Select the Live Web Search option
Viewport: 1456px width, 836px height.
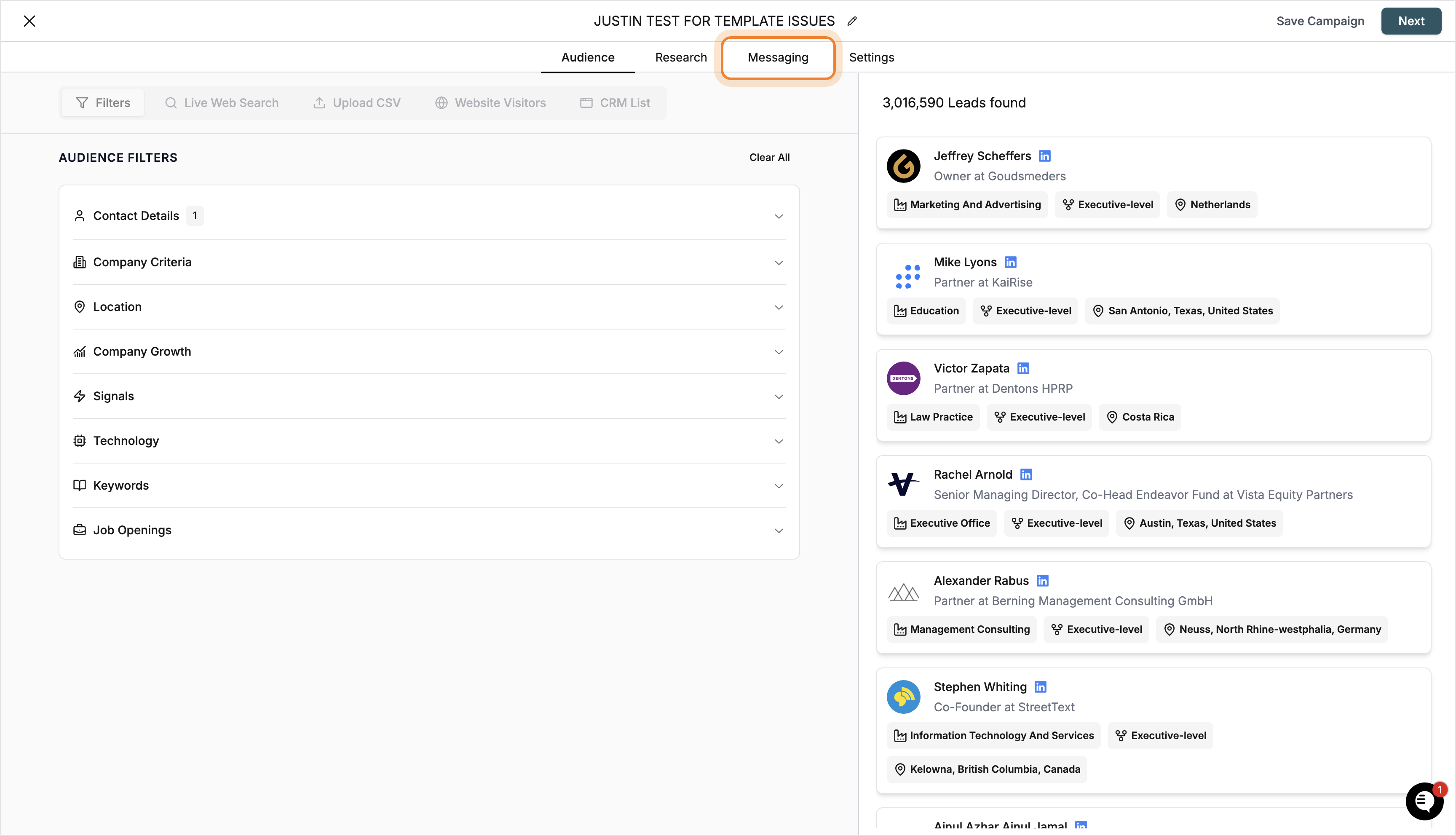[221, 102]
